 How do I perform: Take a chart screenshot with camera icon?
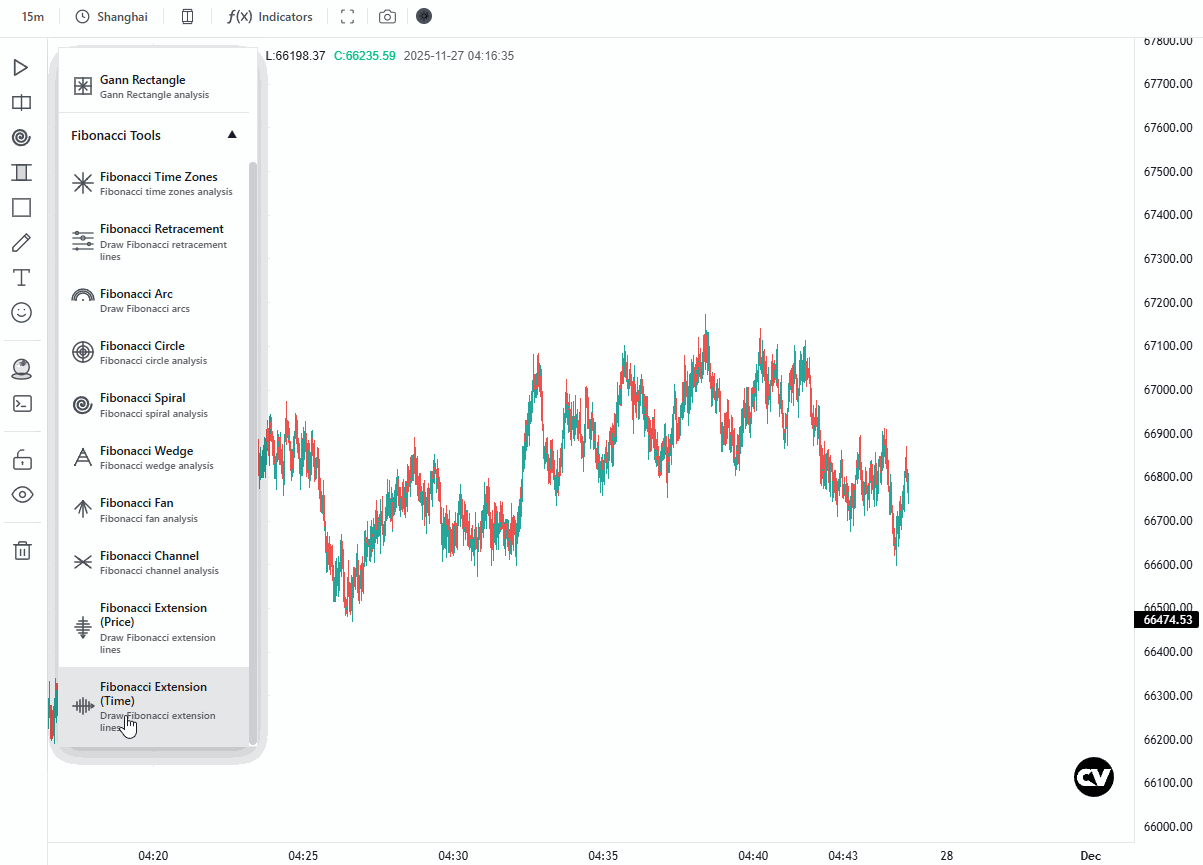[387, 17]
